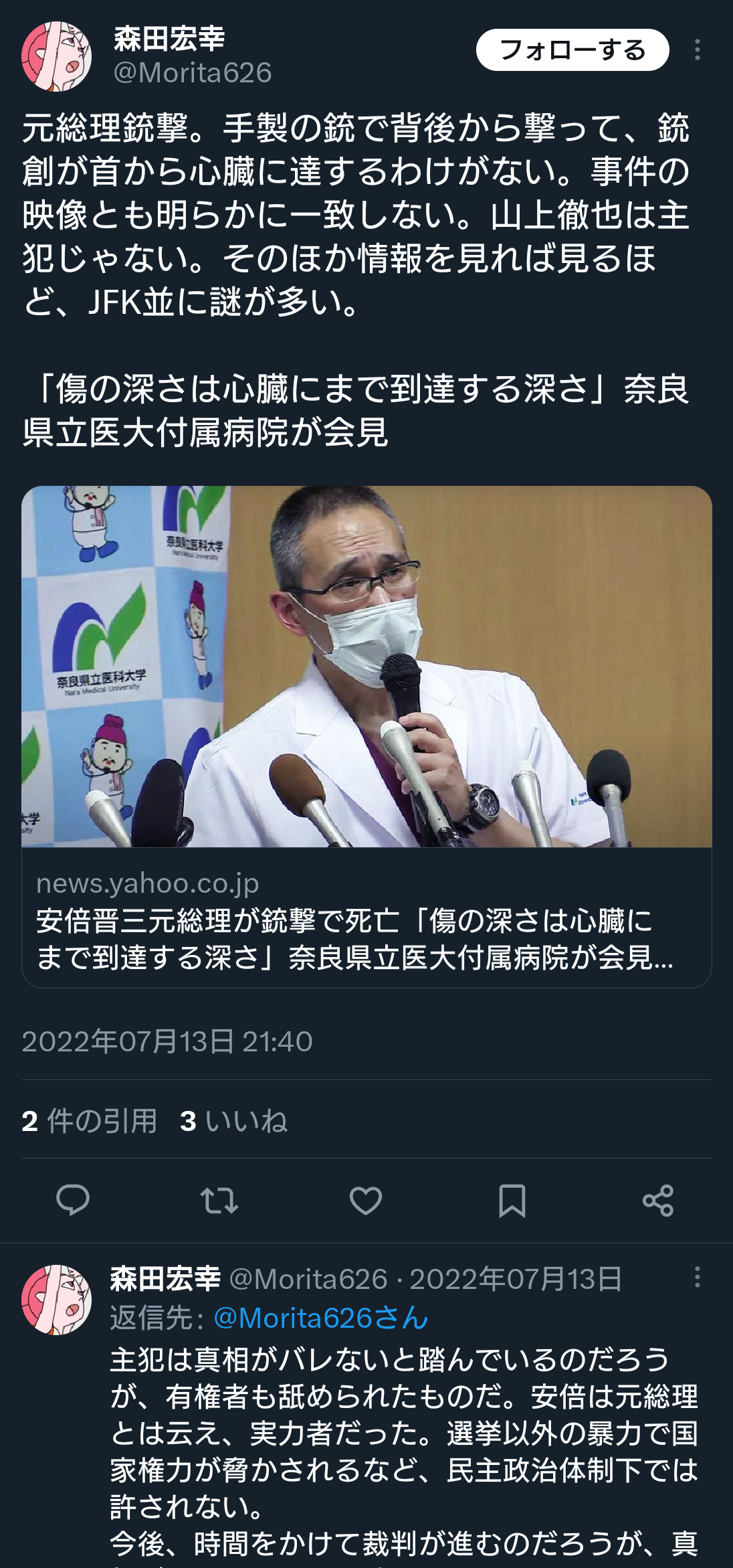Open the 森田宏幸 display name on the reply
This screenshot has width=733, height=1568.
165,1278
